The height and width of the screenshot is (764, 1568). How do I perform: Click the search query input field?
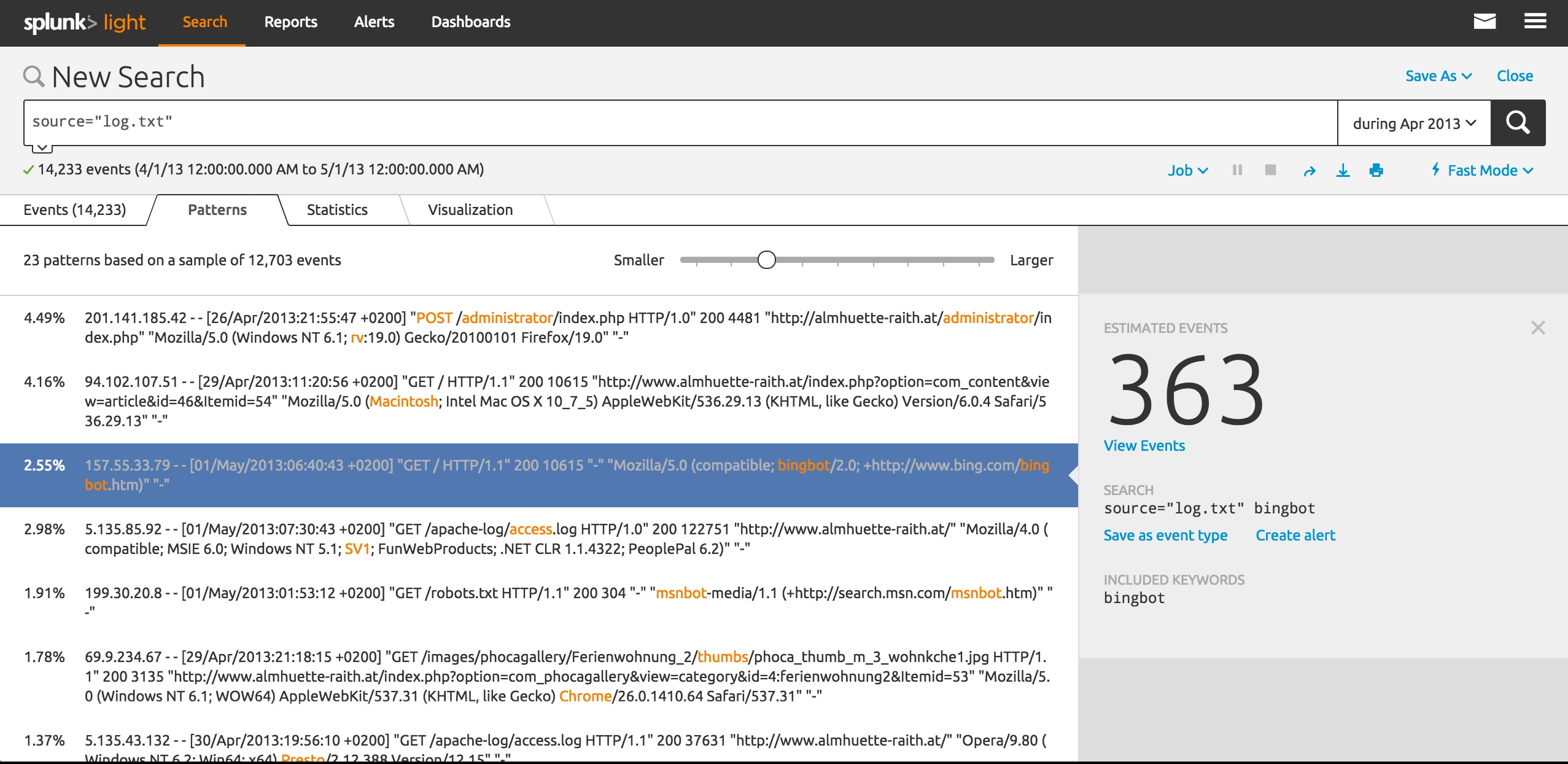tap(675, 122)
